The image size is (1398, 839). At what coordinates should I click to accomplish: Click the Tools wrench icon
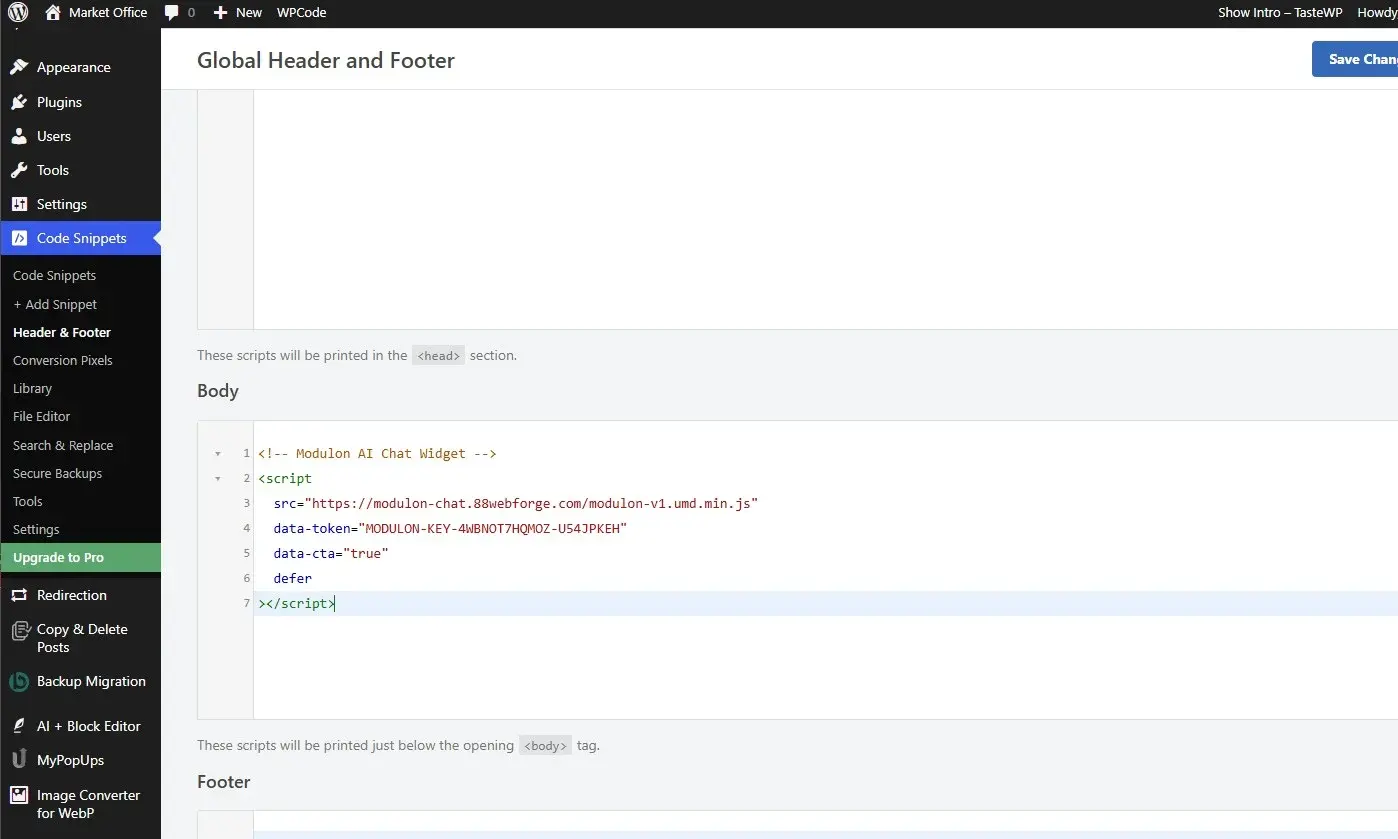19,170
